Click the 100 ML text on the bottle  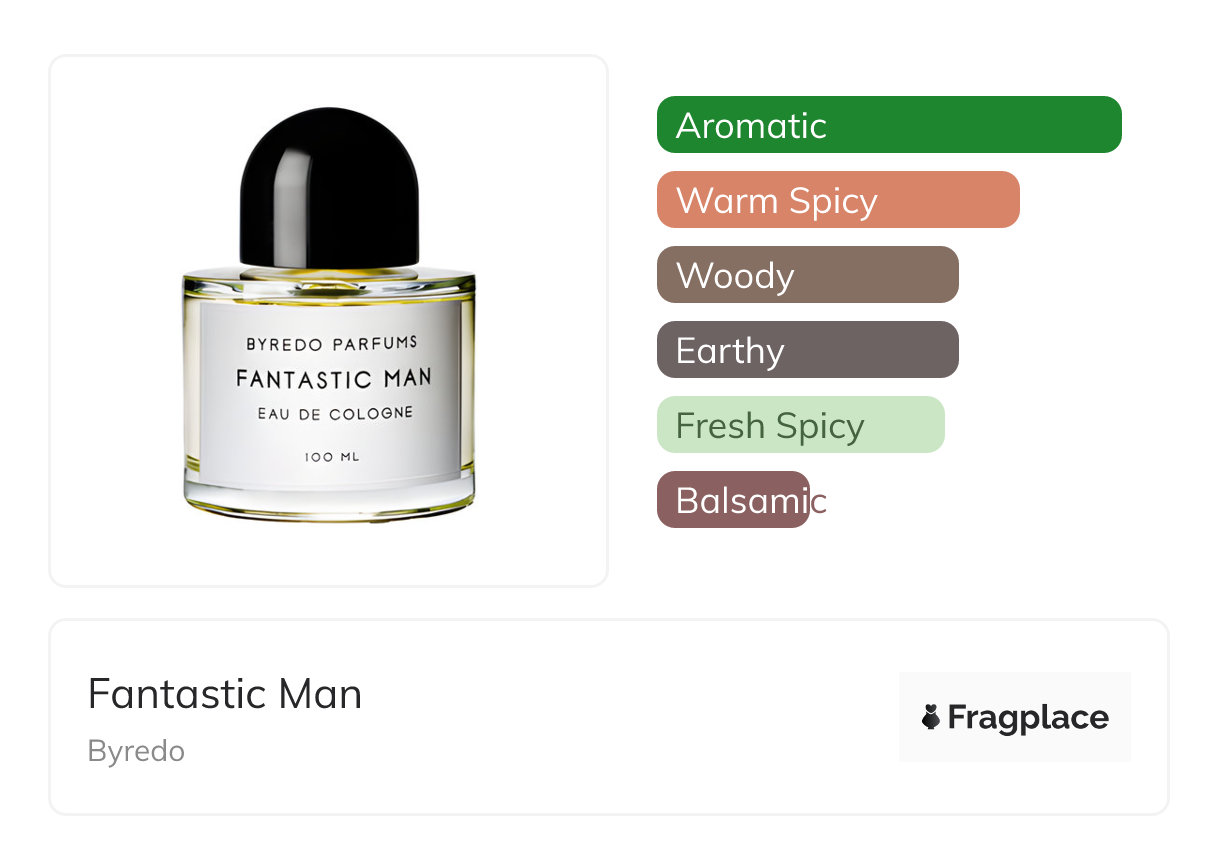pos(331,457)
